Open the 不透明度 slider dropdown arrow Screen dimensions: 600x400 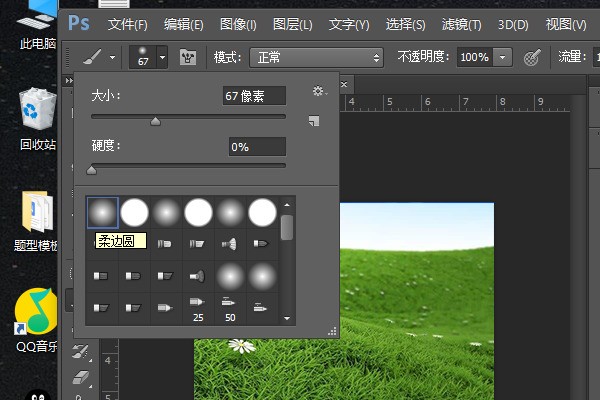502,57
